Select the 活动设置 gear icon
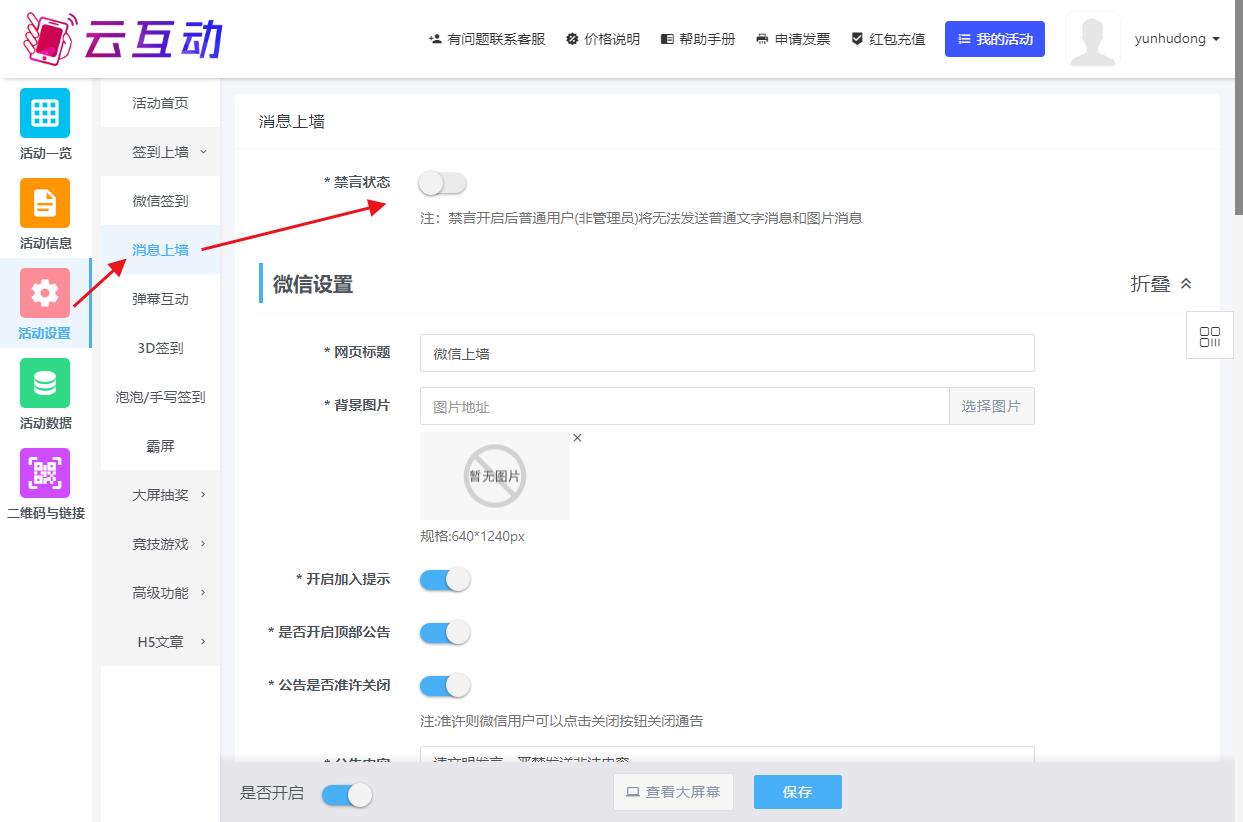 (x=45, y=293)
